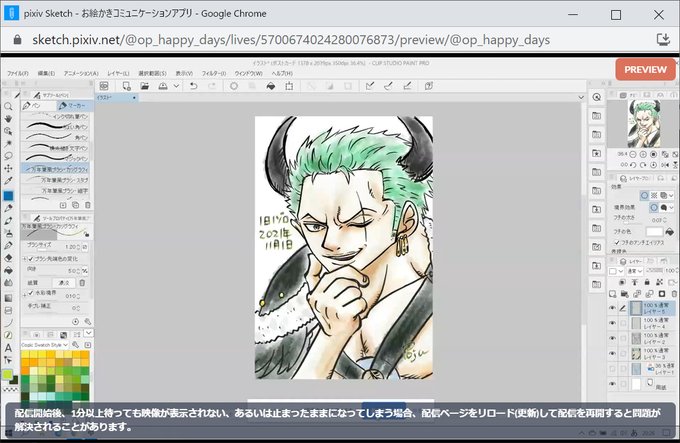
Task: Open the 選択範囲(S) menu
Action: pos(152,73)
